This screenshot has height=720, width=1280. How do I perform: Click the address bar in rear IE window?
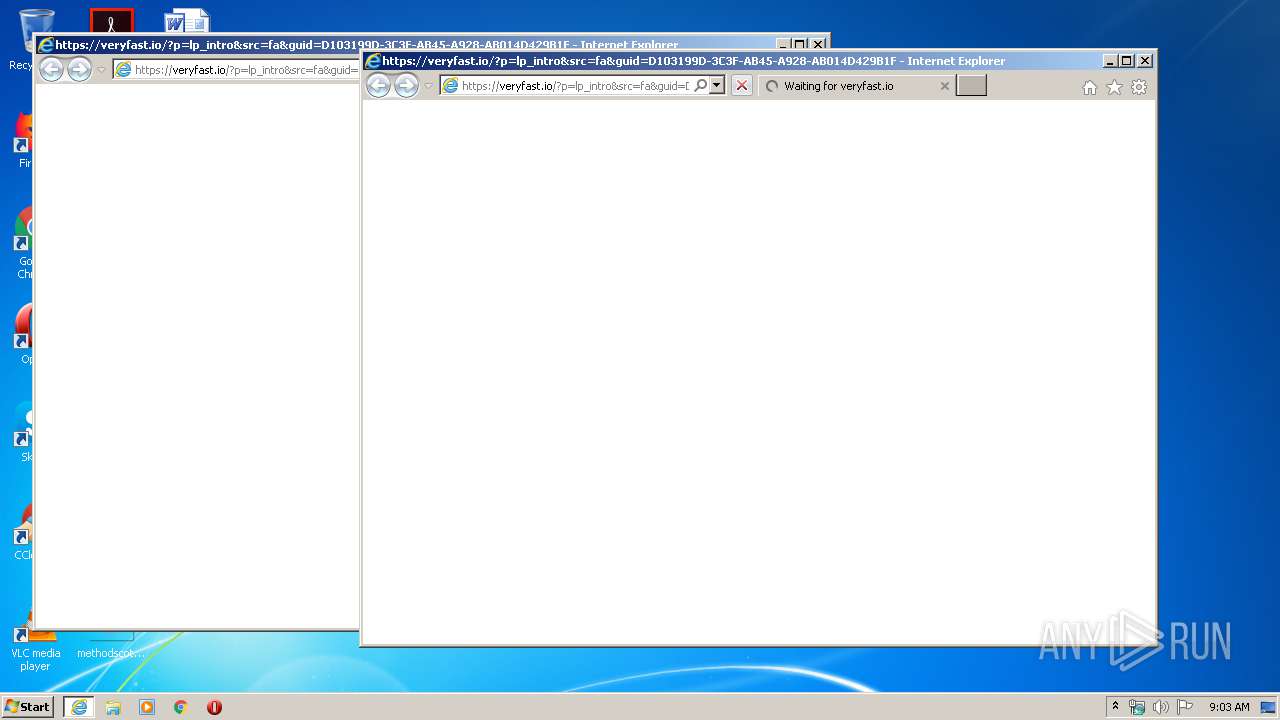point(236,70)
